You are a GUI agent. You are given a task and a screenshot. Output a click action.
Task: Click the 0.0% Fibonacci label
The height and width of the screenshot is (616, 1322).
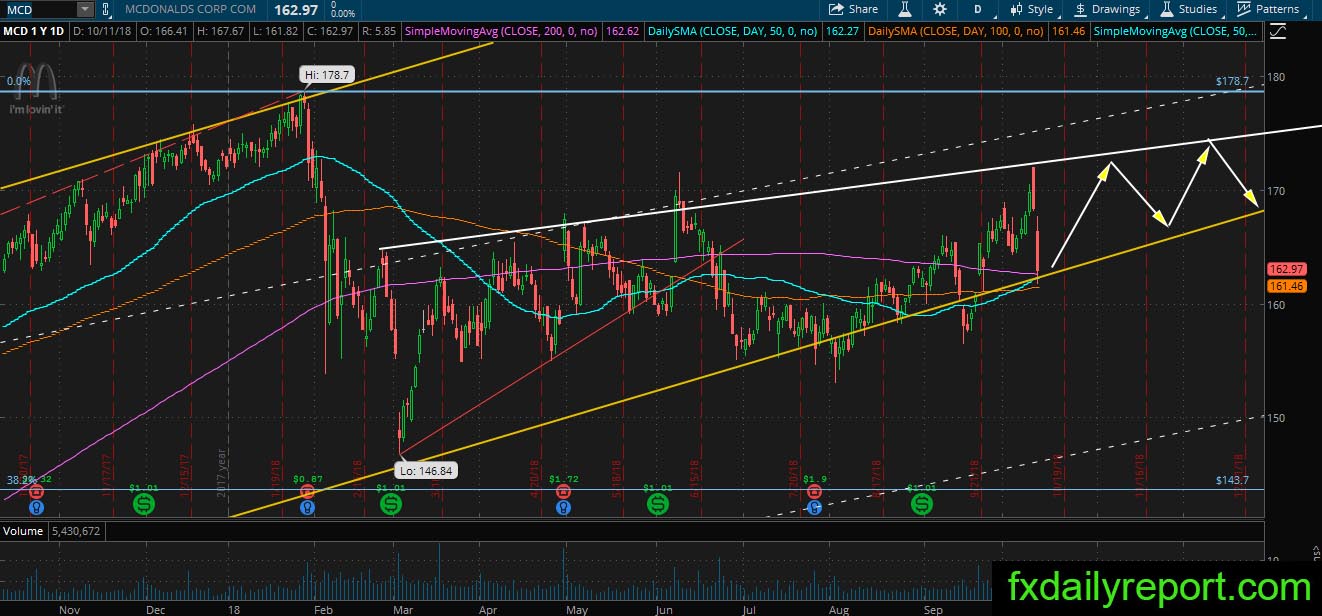(x=17, y=81)
